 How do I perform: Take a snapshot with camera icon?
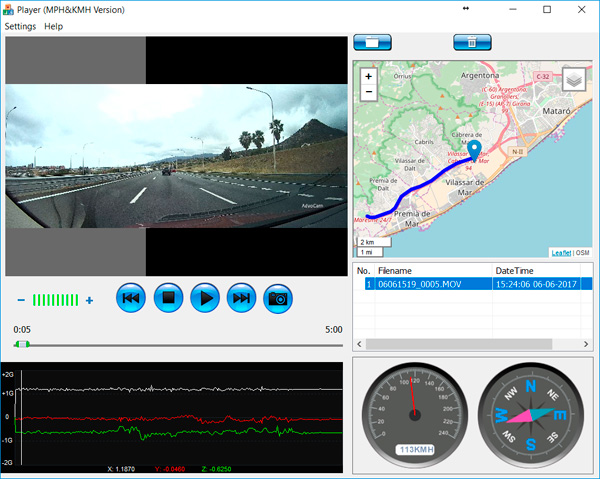278,298
